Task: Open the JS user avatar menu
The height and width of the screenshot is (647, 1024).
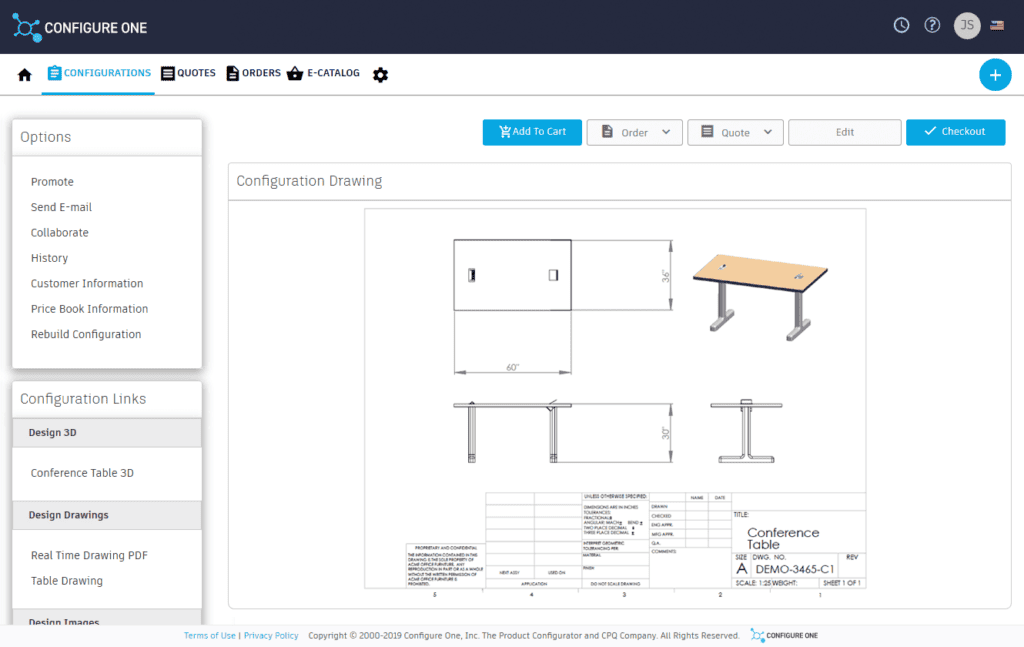Action: (x=967, y=25)
